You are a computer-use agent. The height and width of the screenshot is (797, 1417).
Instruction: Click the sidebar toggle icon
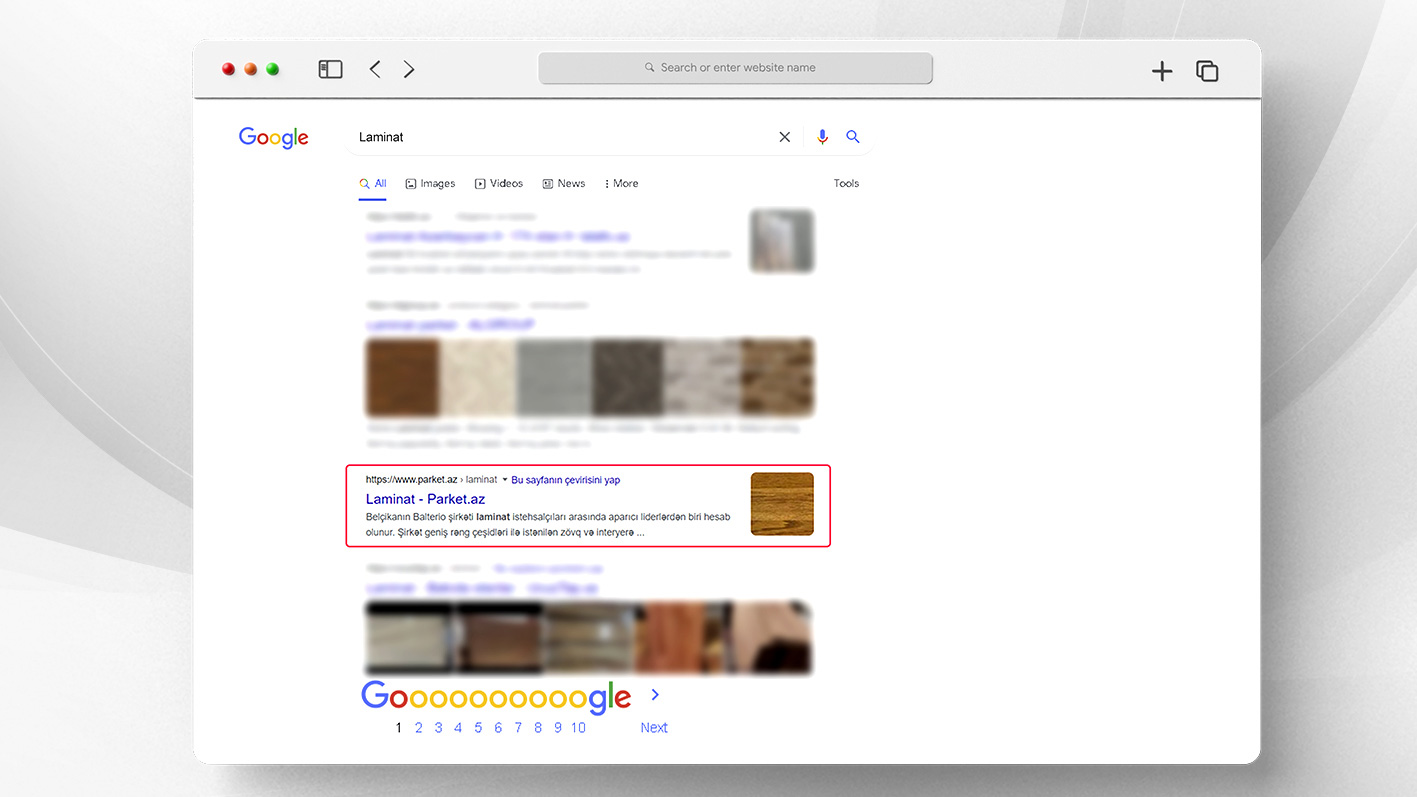330,69
